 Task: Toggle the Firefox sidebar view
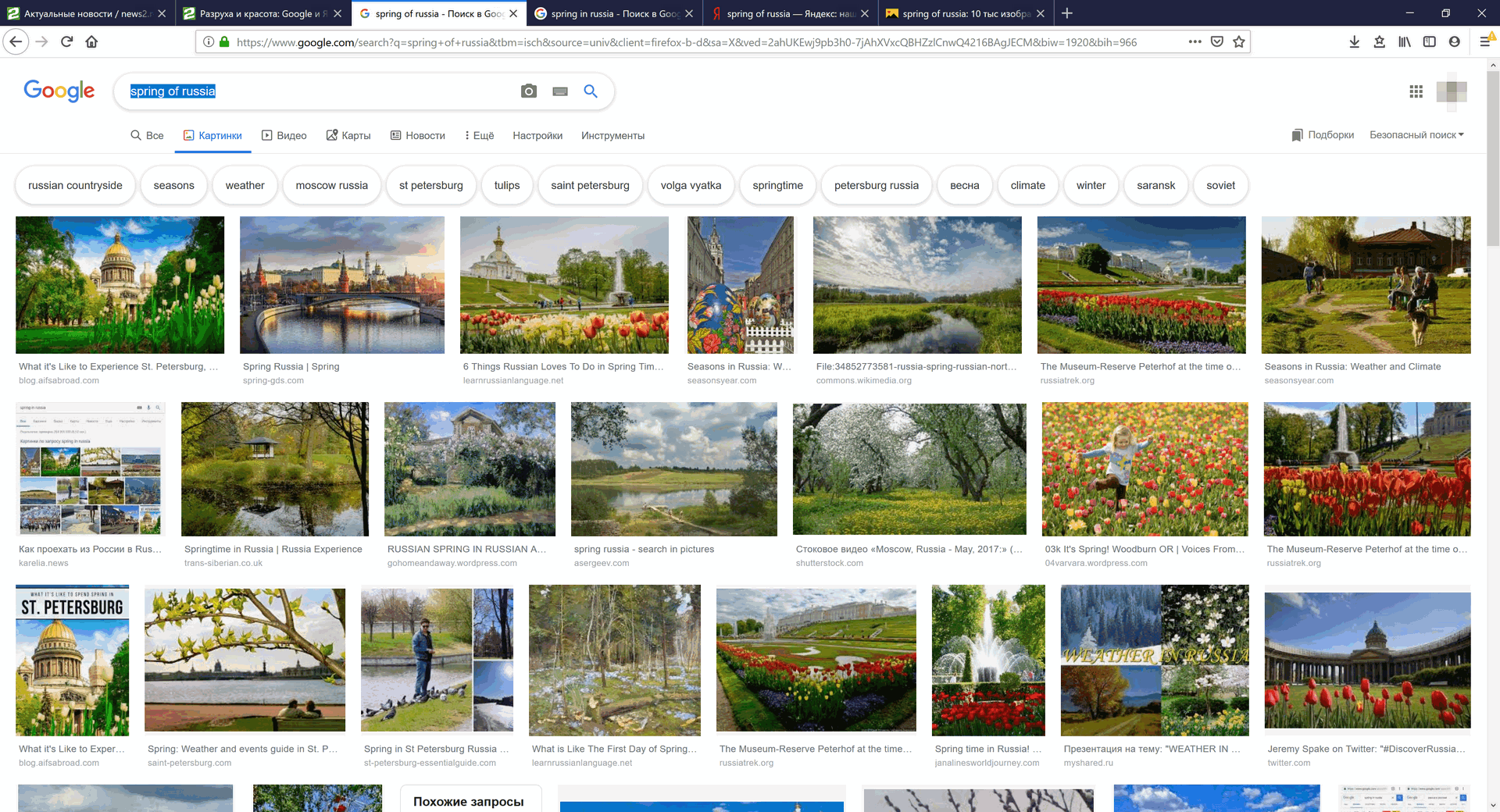click(1430, 42)
